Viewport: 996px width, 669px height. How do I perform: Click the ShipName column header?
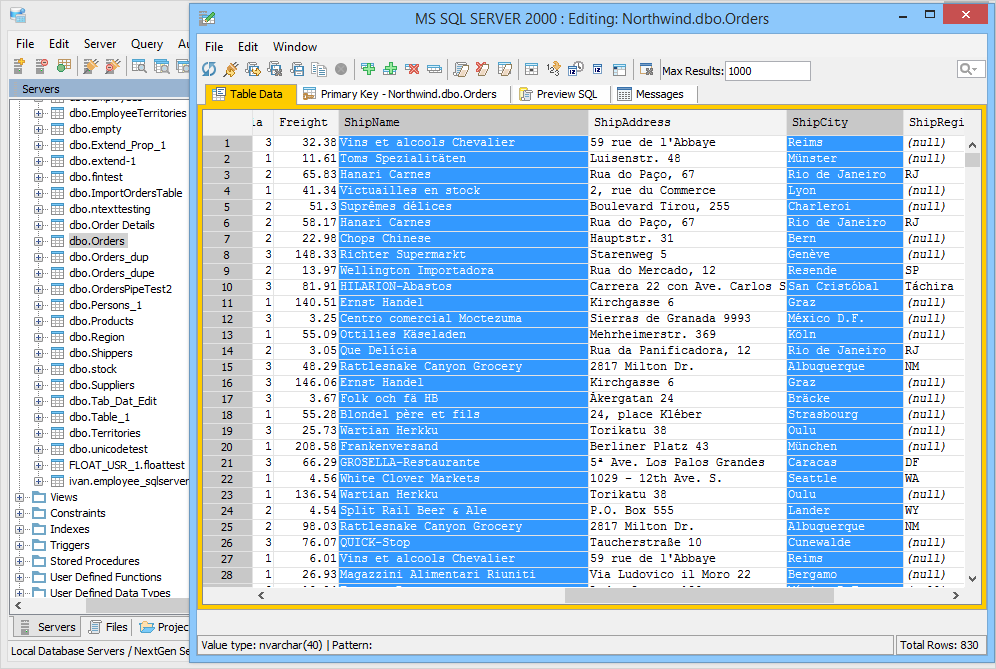[x=464, y=123]
